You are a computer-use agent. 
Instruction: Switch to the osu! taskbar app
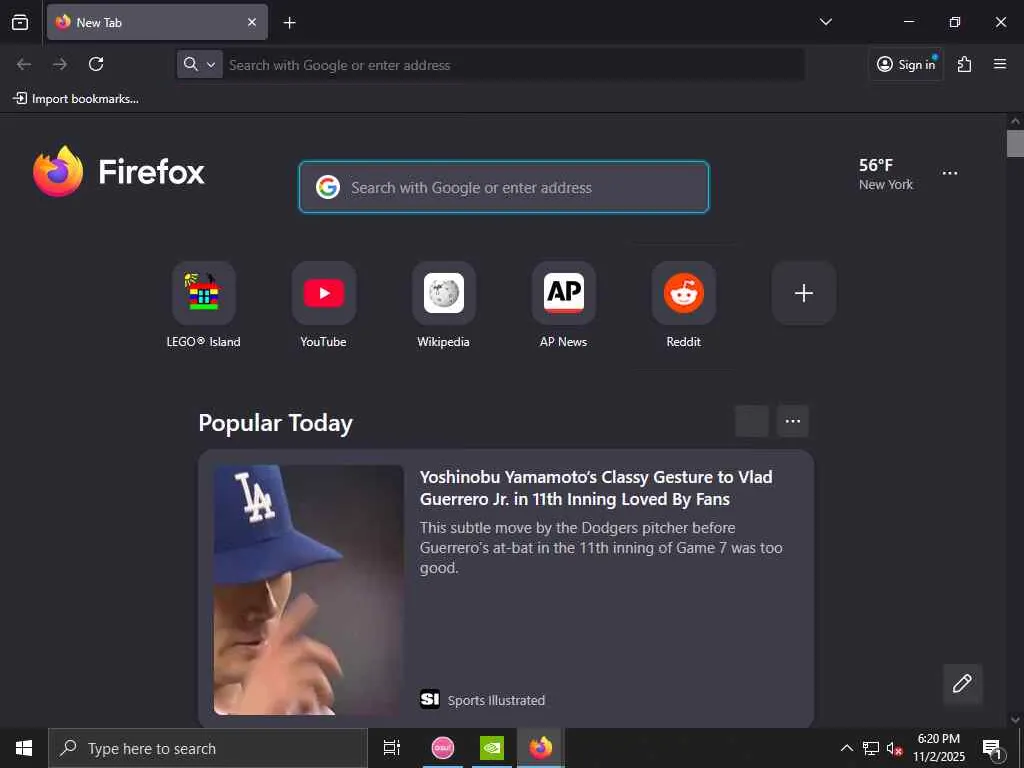[443, 748]
